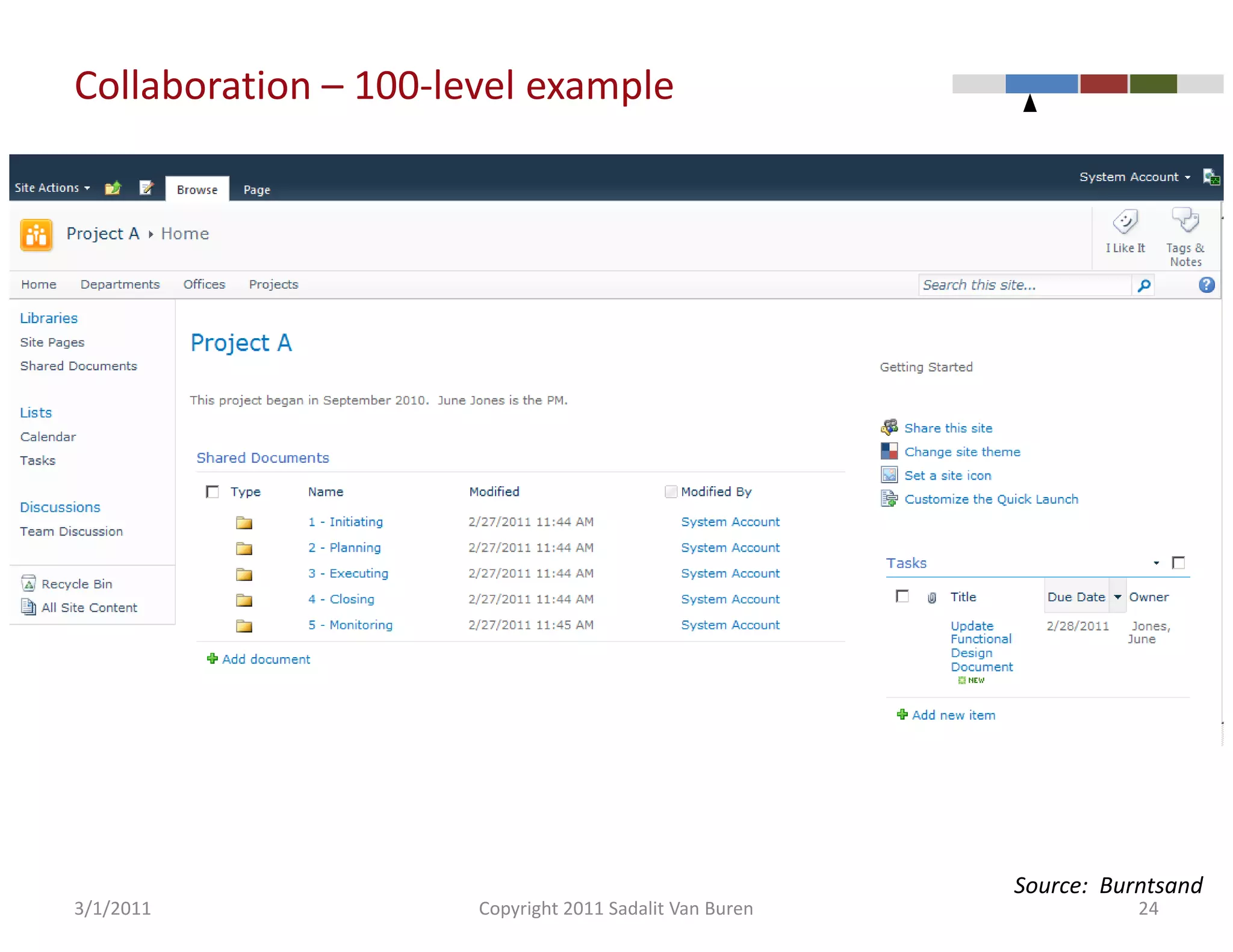Click the Add document link
Viewport: 1233px width, 952px height.
click(x=266, y=659)
